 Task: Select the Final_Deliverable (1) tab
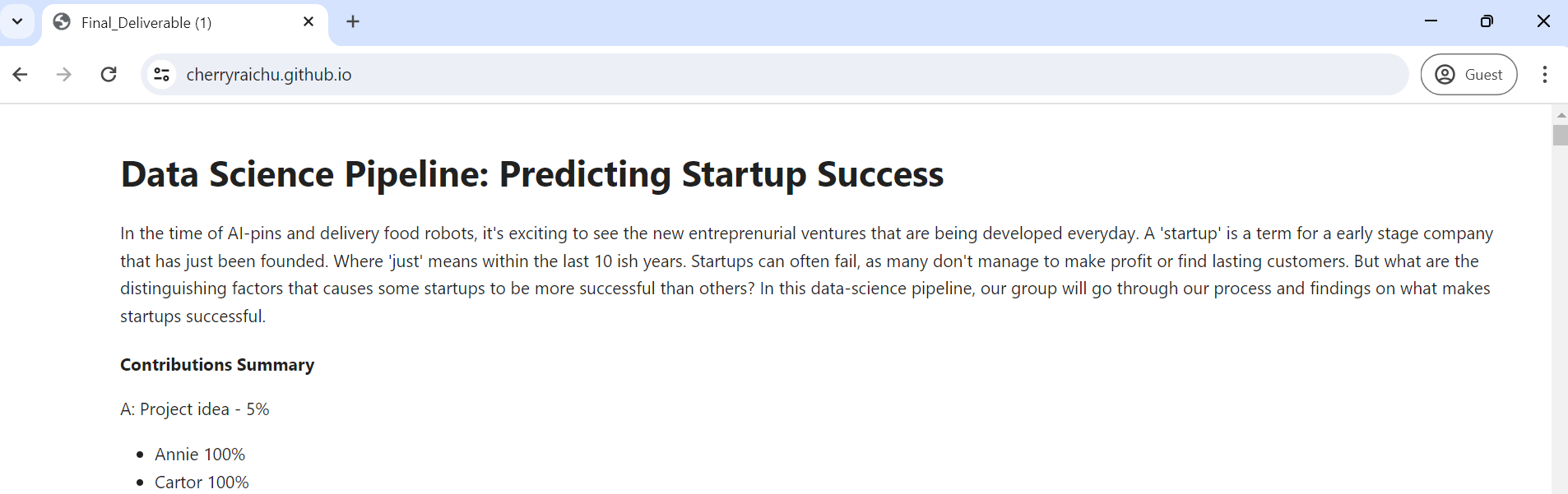tap(165, 23)
